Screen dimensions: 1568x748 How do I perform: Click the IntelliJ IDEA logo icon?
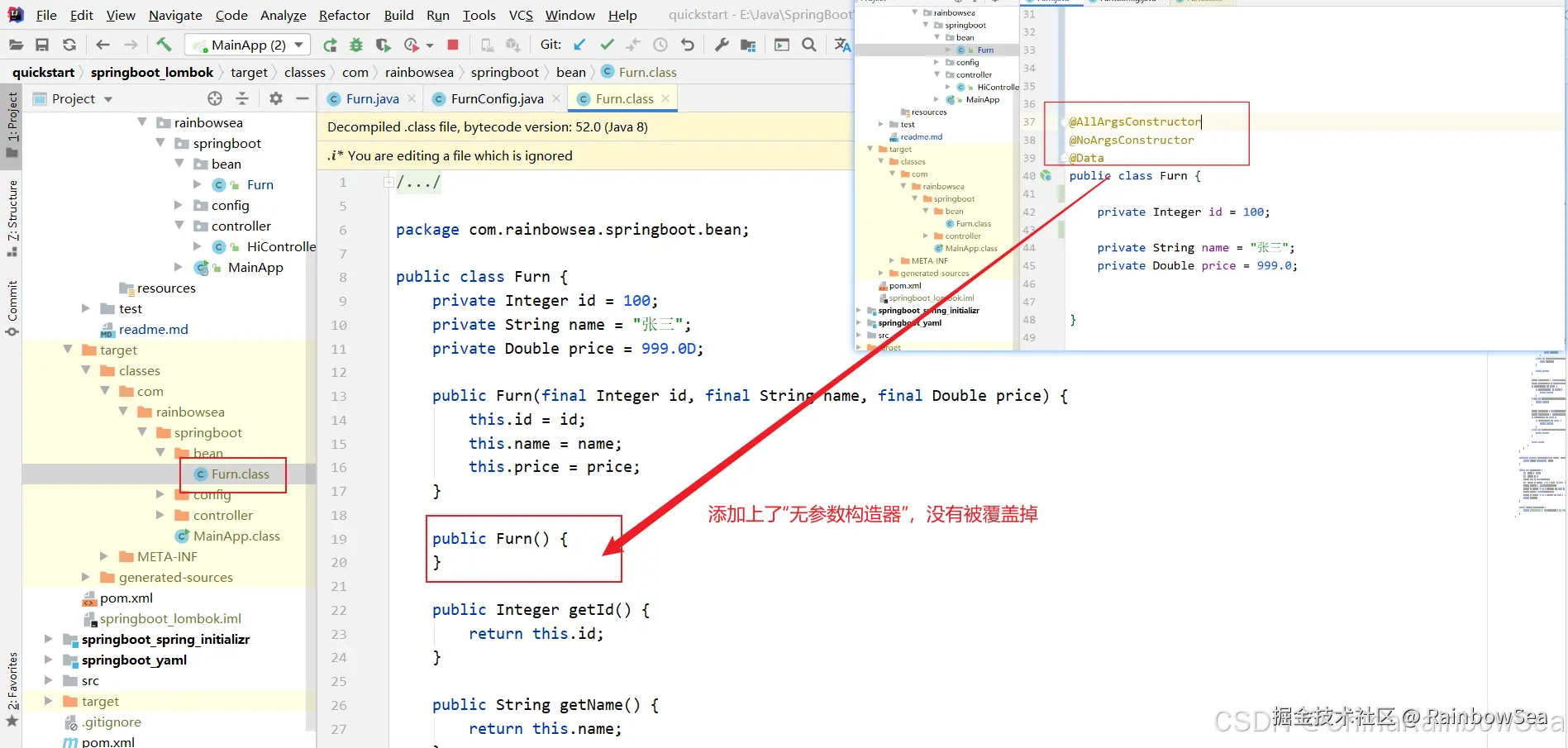coord(16,15)
